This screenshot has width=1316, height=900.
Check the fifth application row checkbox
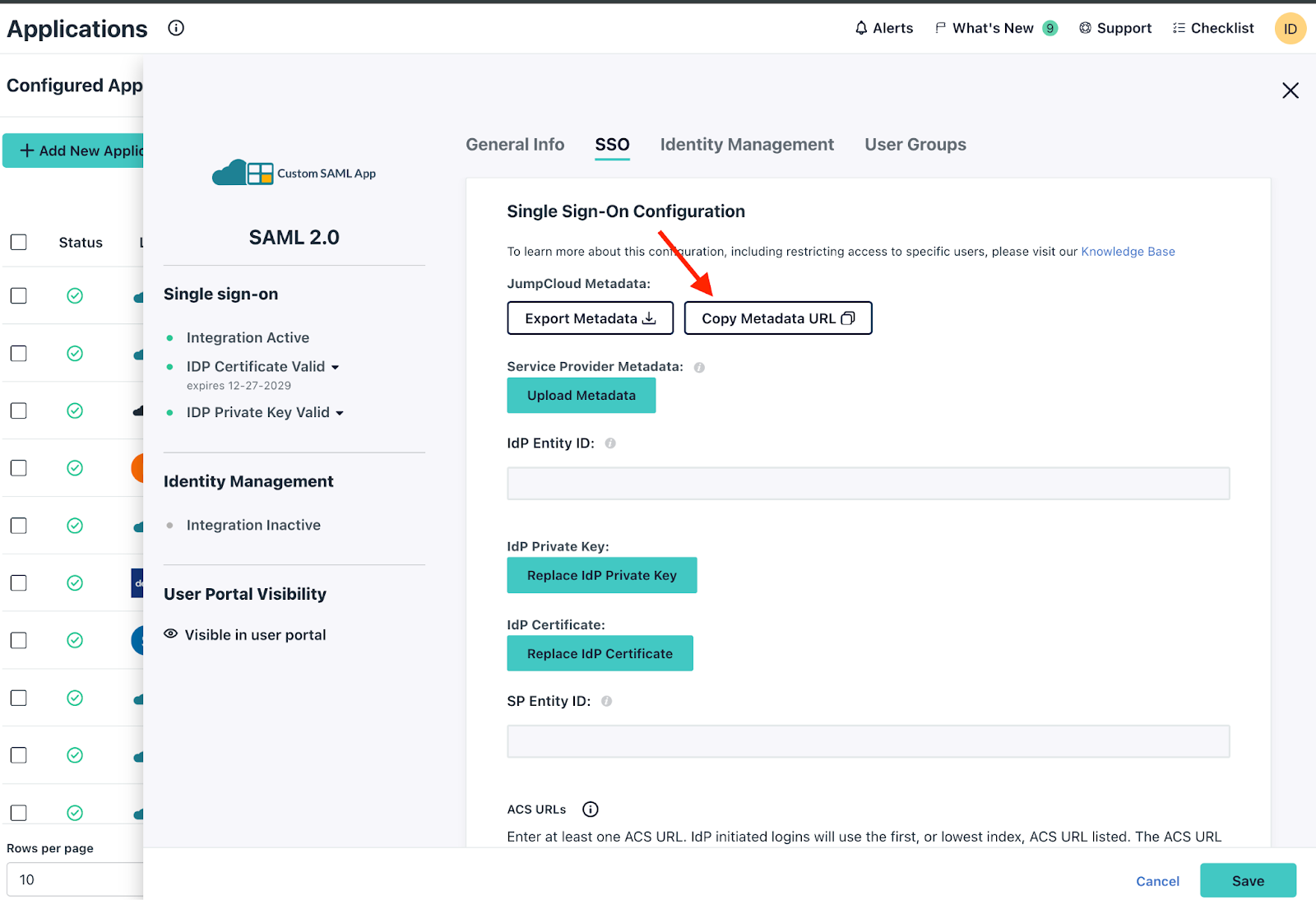click(18, 526)
